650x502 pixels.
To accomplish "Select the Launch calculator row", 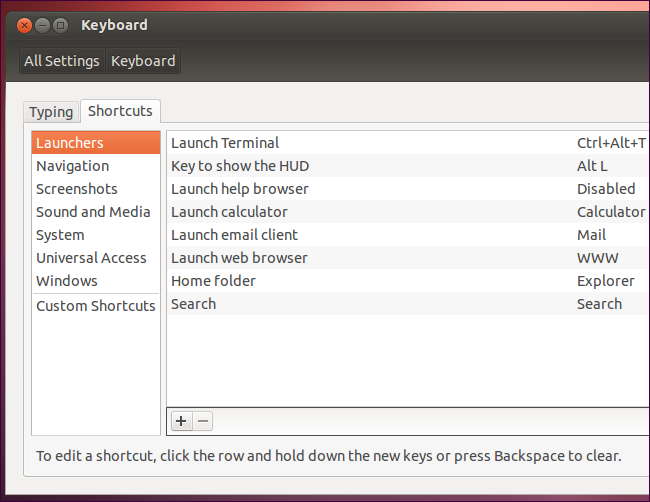I will point(408,212).
